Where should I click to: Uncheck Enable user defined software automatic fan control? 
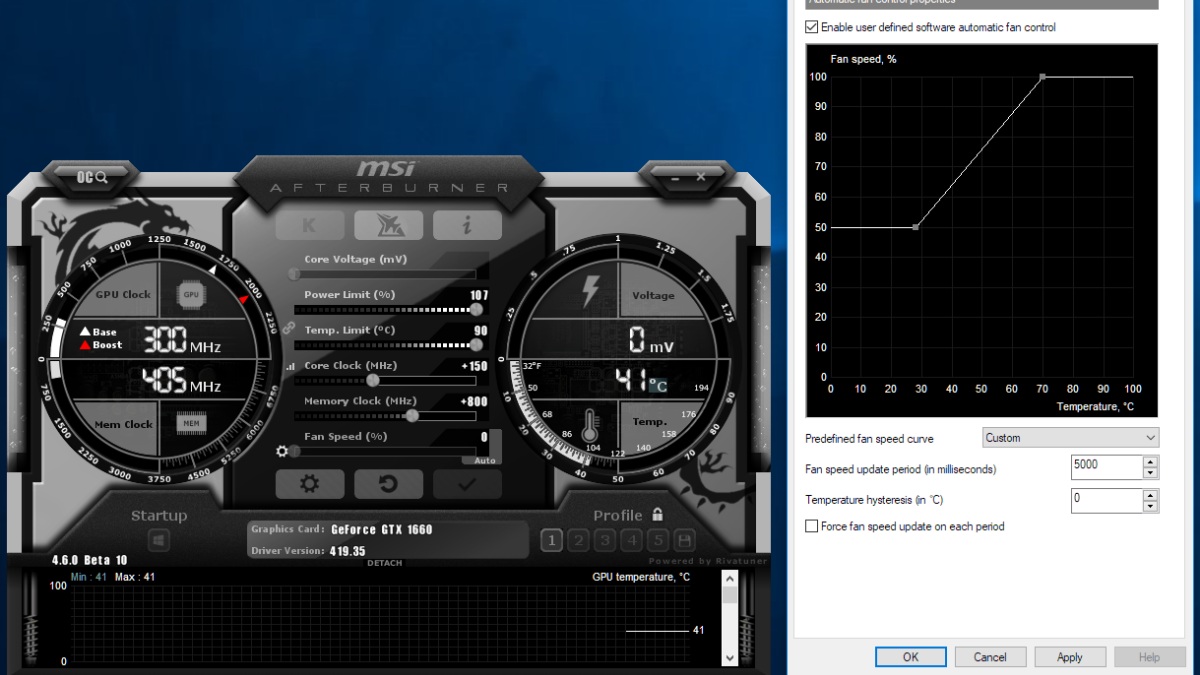coord(812,27)
